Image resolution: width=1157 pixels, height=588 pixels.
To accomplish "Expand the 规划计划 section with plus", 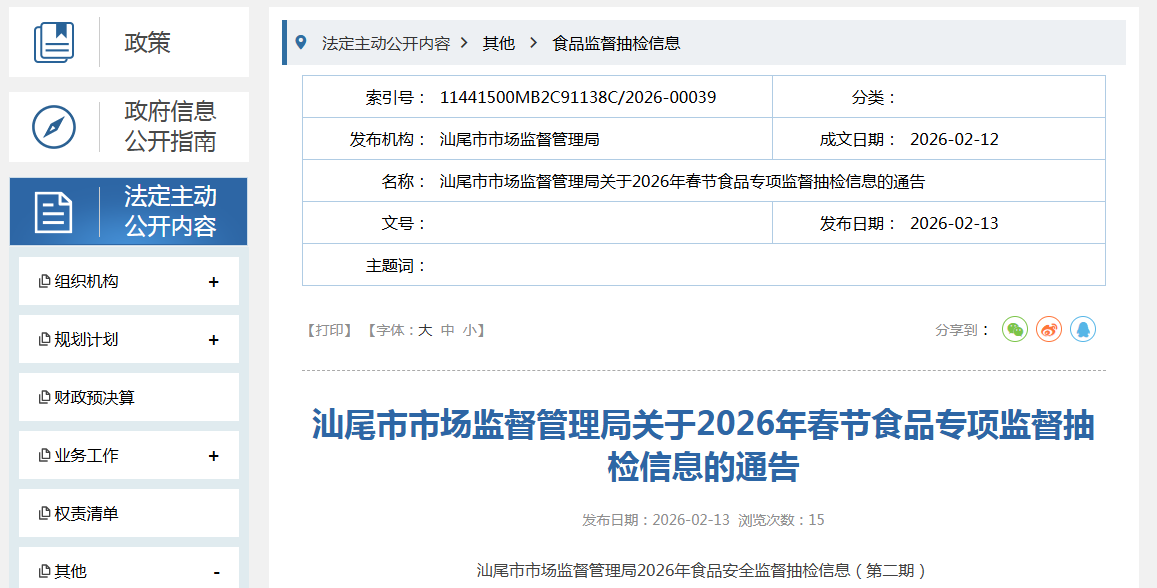I will click(x=213, y=340).
